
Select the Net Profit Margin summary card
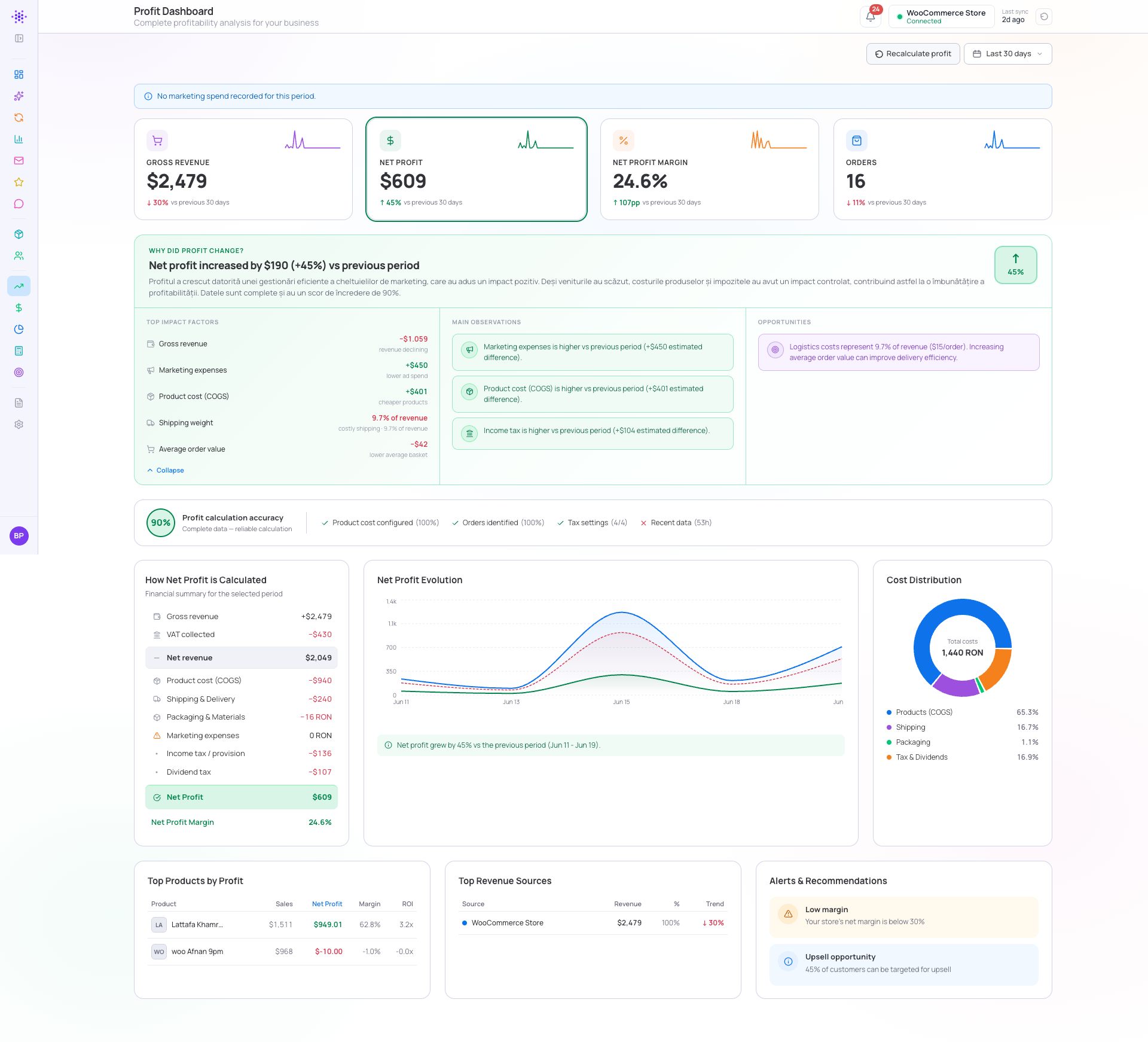[x=710, y=169]
